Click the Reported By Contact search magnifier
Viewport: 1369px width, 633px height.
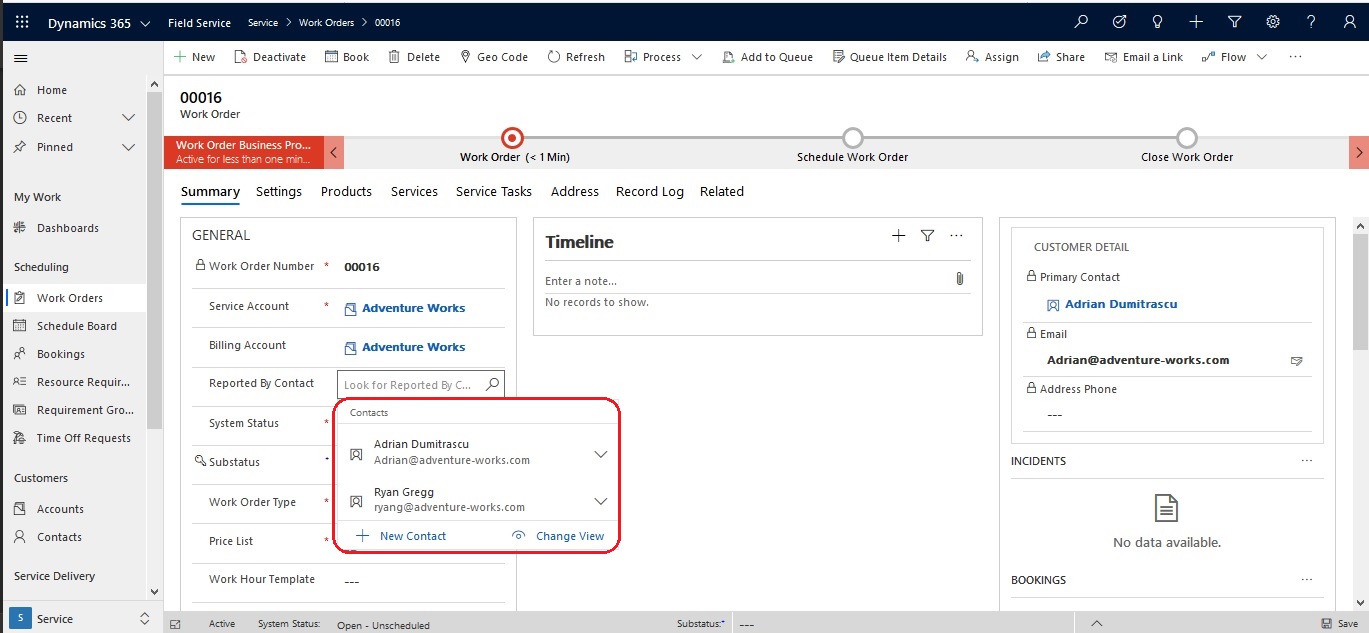(492, 384)
